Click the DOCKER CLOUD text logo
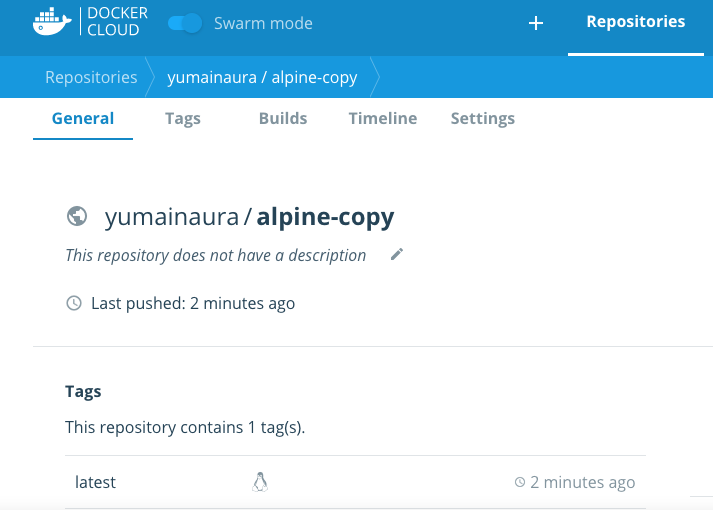This screenshot has width=713, height=510. (117, 21)
